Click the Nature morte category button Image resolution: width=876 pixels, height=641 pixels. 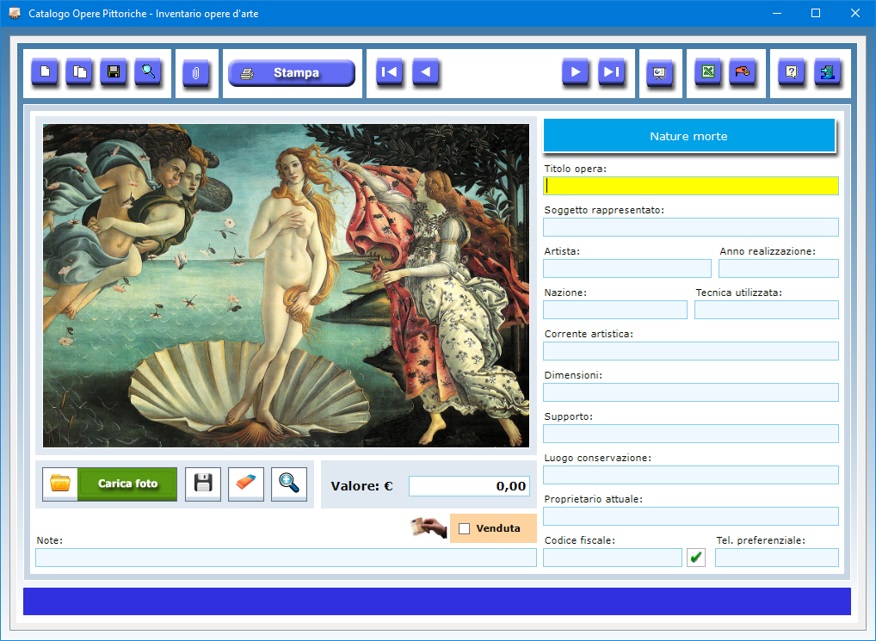coord(689,136)
